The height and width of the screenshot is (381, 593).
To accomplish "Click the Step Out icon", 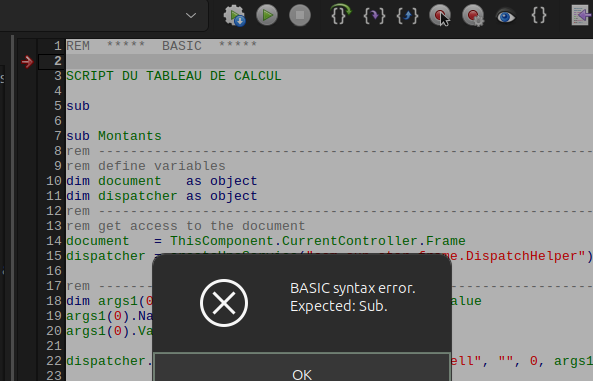I will [407, 16].
